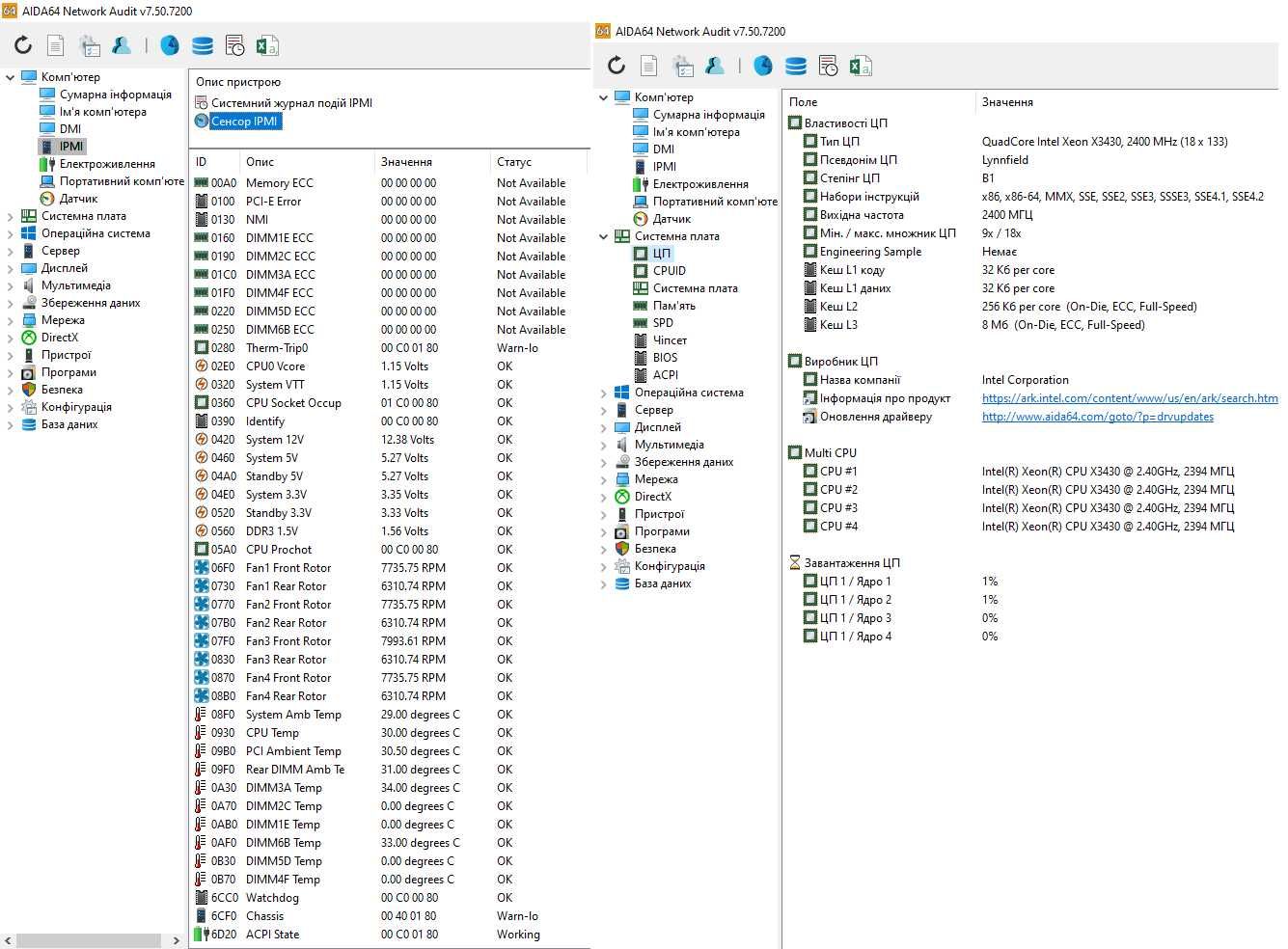Open aida64.com driver updates link
Viewport: 1288px width, 949px height.
[x=1098, y=417]
